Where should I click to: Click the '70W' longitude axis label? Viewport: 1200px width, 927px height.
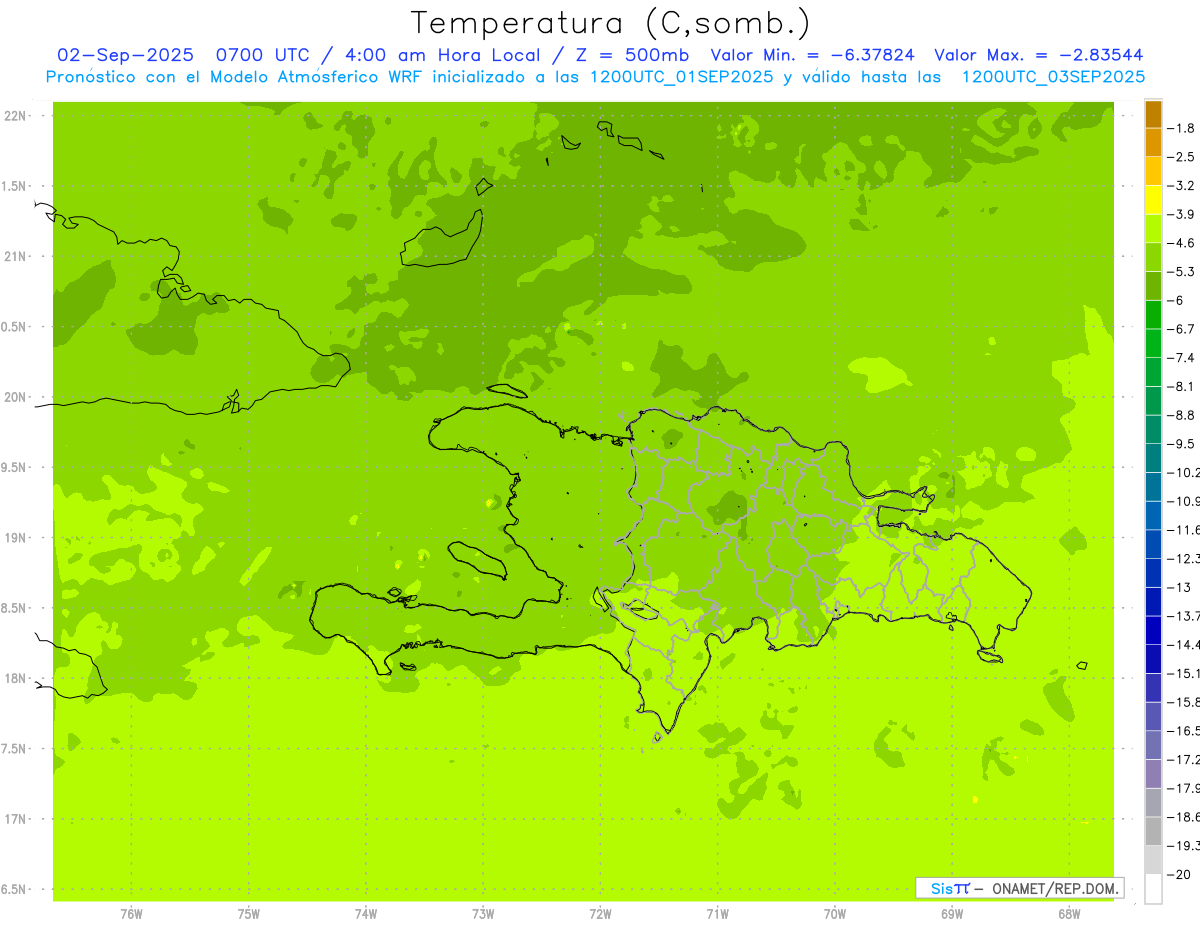pos(835,914)
